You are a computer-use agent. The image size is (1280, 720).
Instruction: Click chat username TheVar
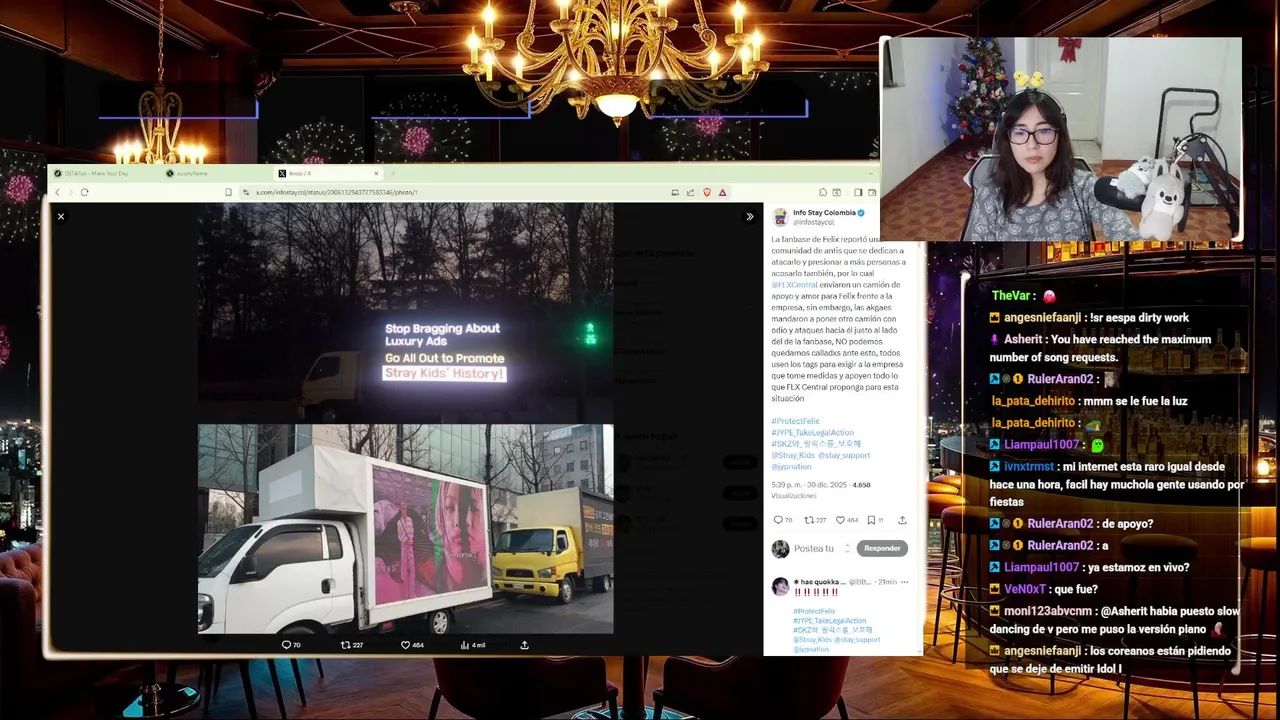click(x=1011, y=296)
